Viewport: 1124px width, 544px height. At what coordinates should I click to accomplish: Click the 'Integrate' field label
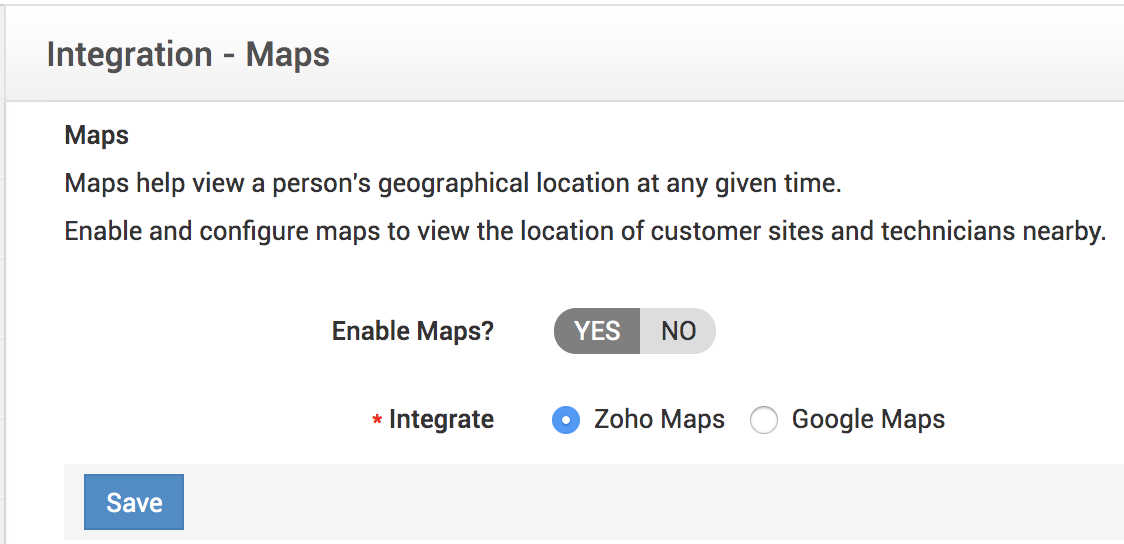click(x=441, y=419)
